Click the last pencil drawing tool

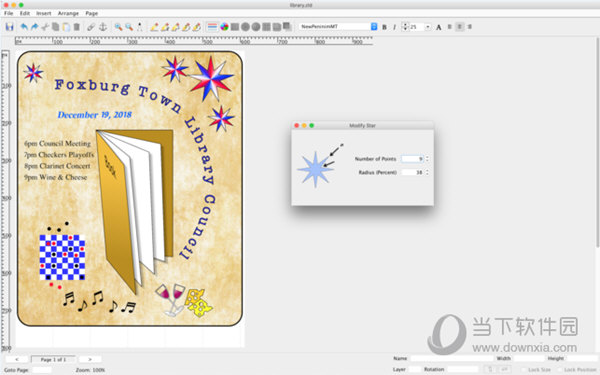(x=197, y=27)
